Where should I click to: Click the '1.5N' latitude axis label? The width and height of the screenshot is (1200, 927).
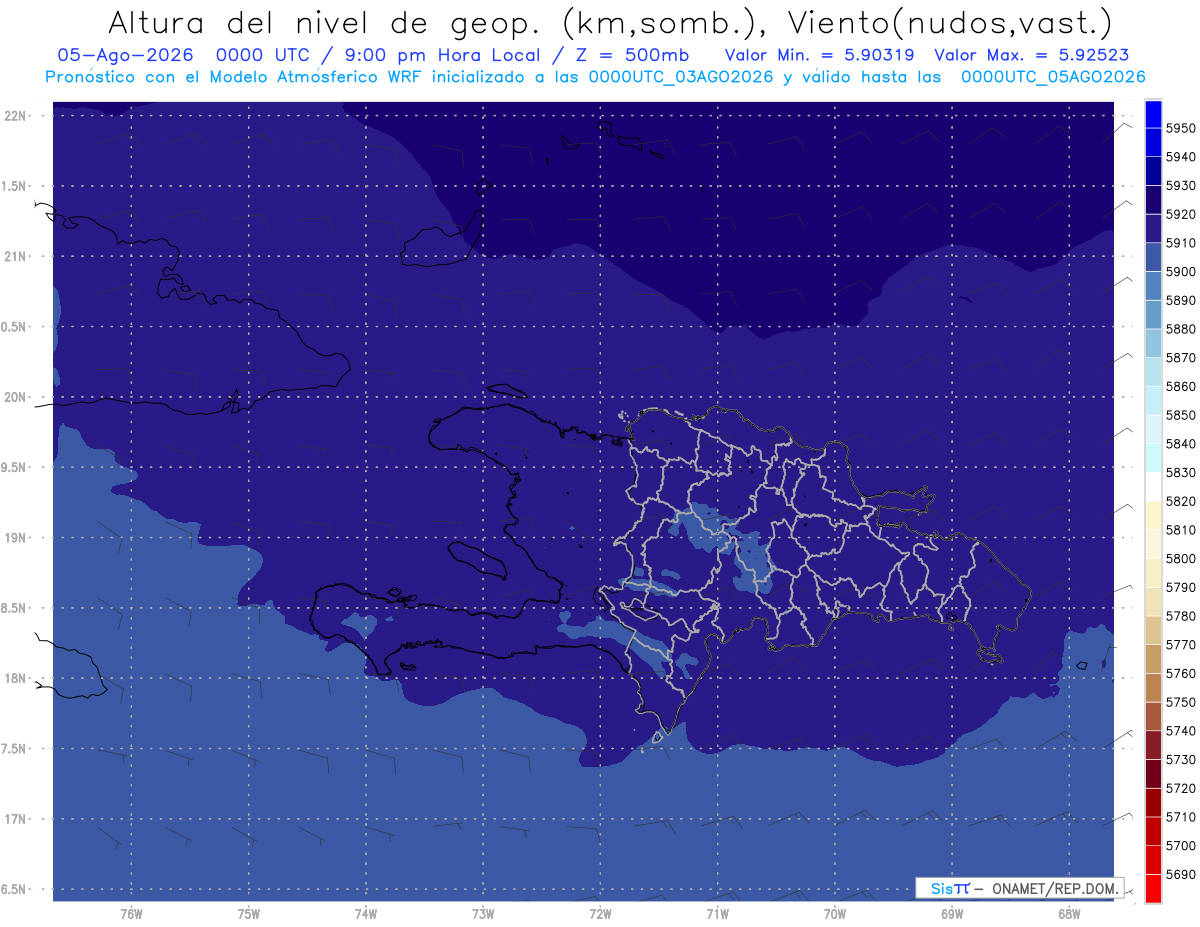[14, 186]
